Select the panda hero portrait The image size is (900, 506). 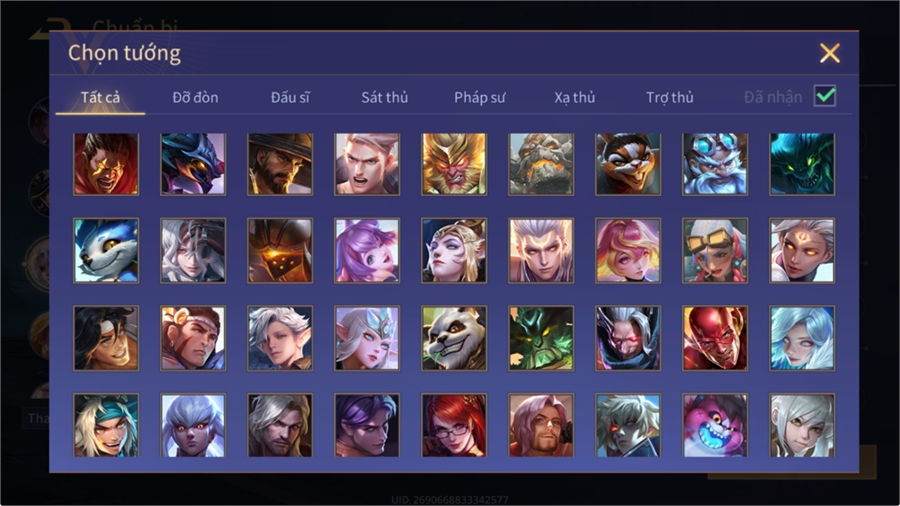[454, 338]
